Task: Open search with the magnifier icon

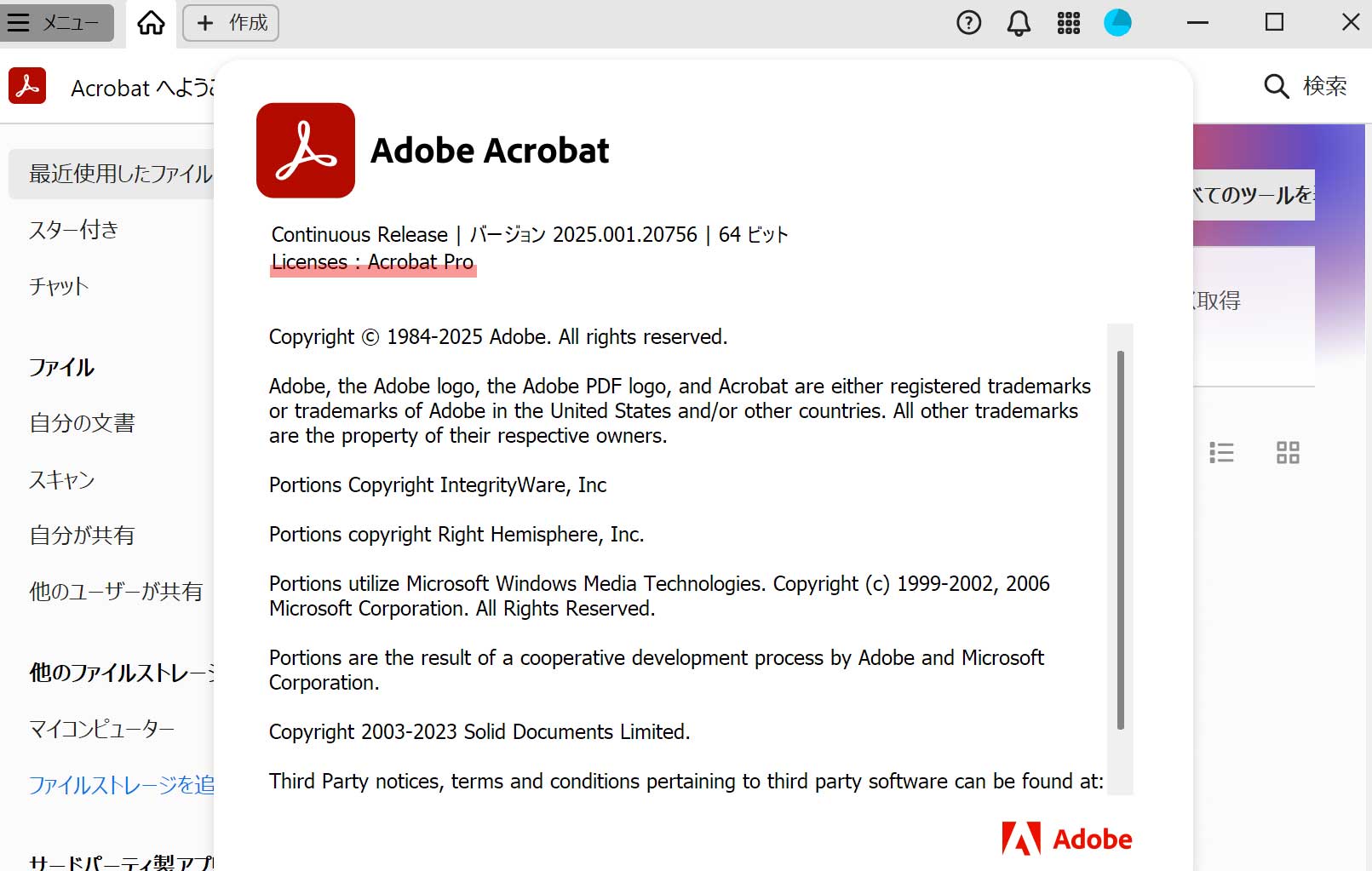Action: 1276,86
